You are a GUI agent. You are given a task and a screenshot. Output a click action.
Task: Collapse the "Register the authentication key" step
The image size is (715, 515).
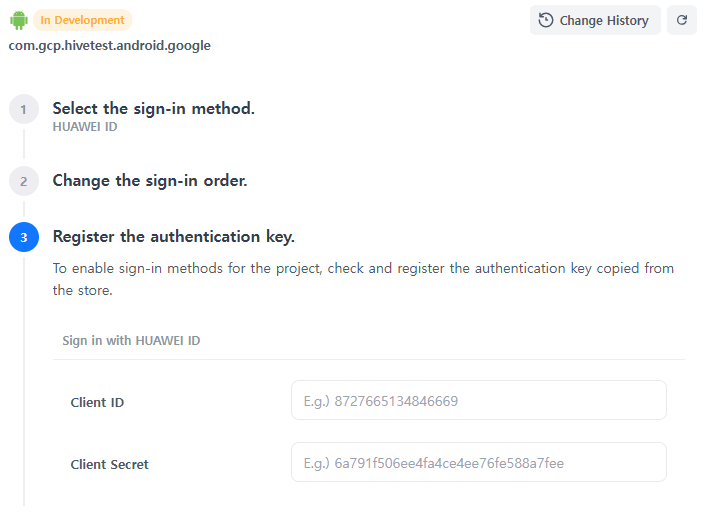173,237
